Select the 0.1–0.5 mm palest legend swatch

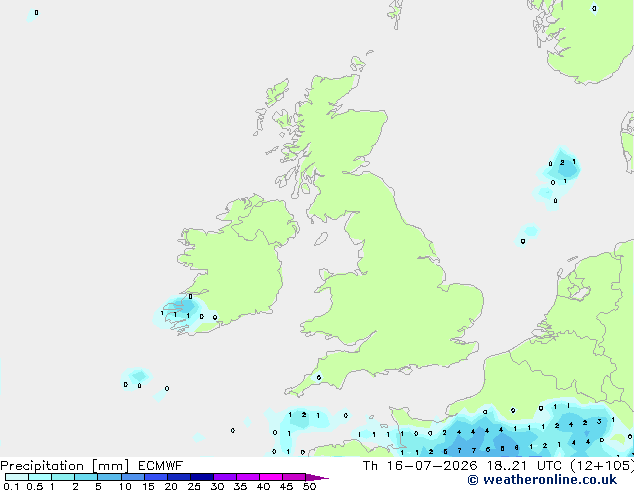[x=17, y=477]
